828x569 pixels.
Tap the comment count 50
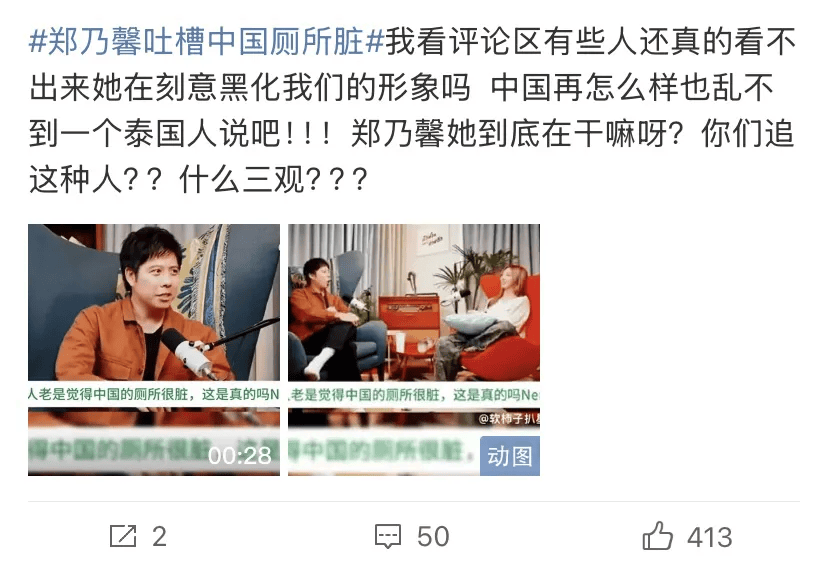pos(433,537)
